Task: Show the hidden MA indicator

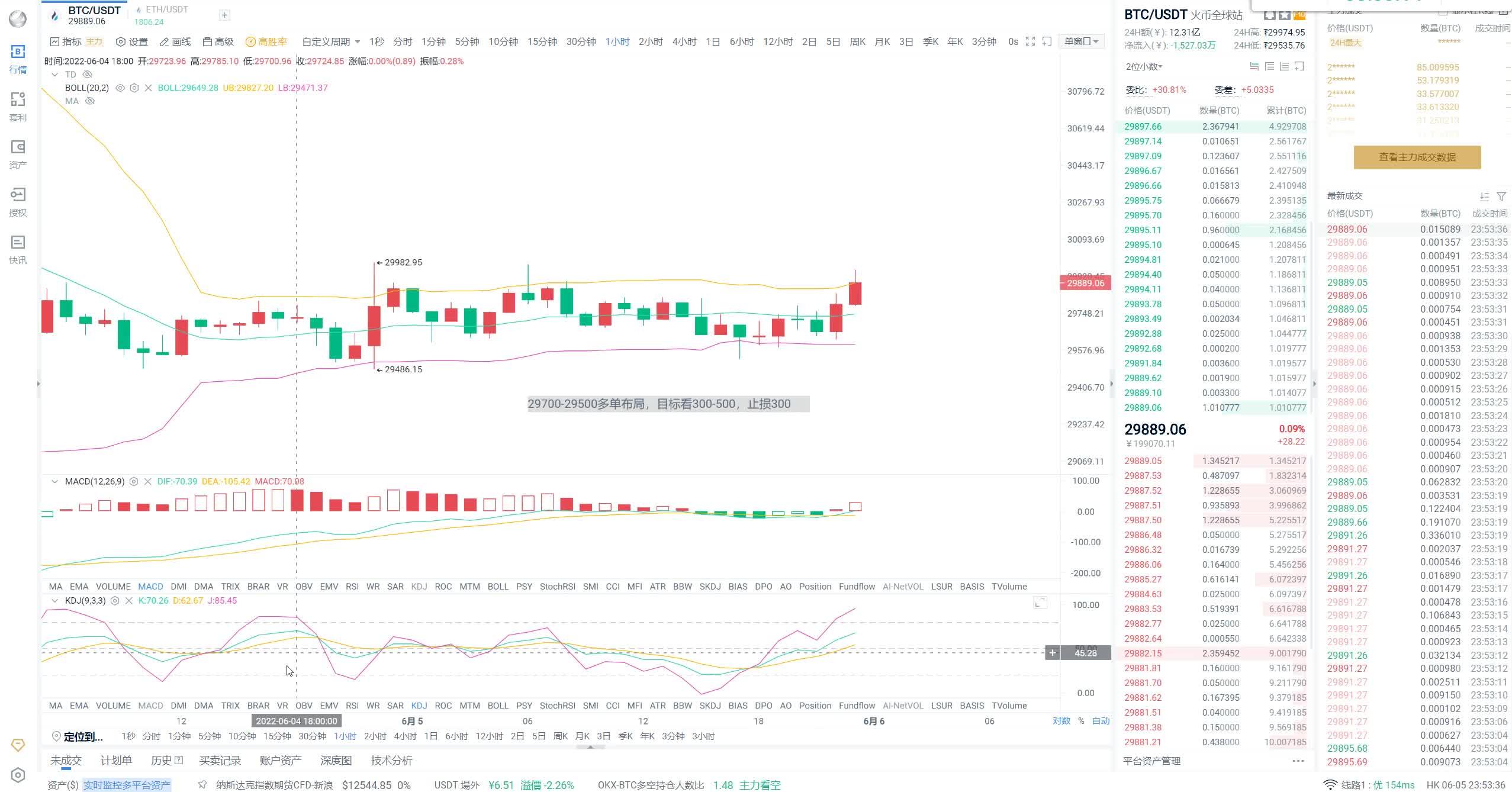Action: (x=90, y=101)
